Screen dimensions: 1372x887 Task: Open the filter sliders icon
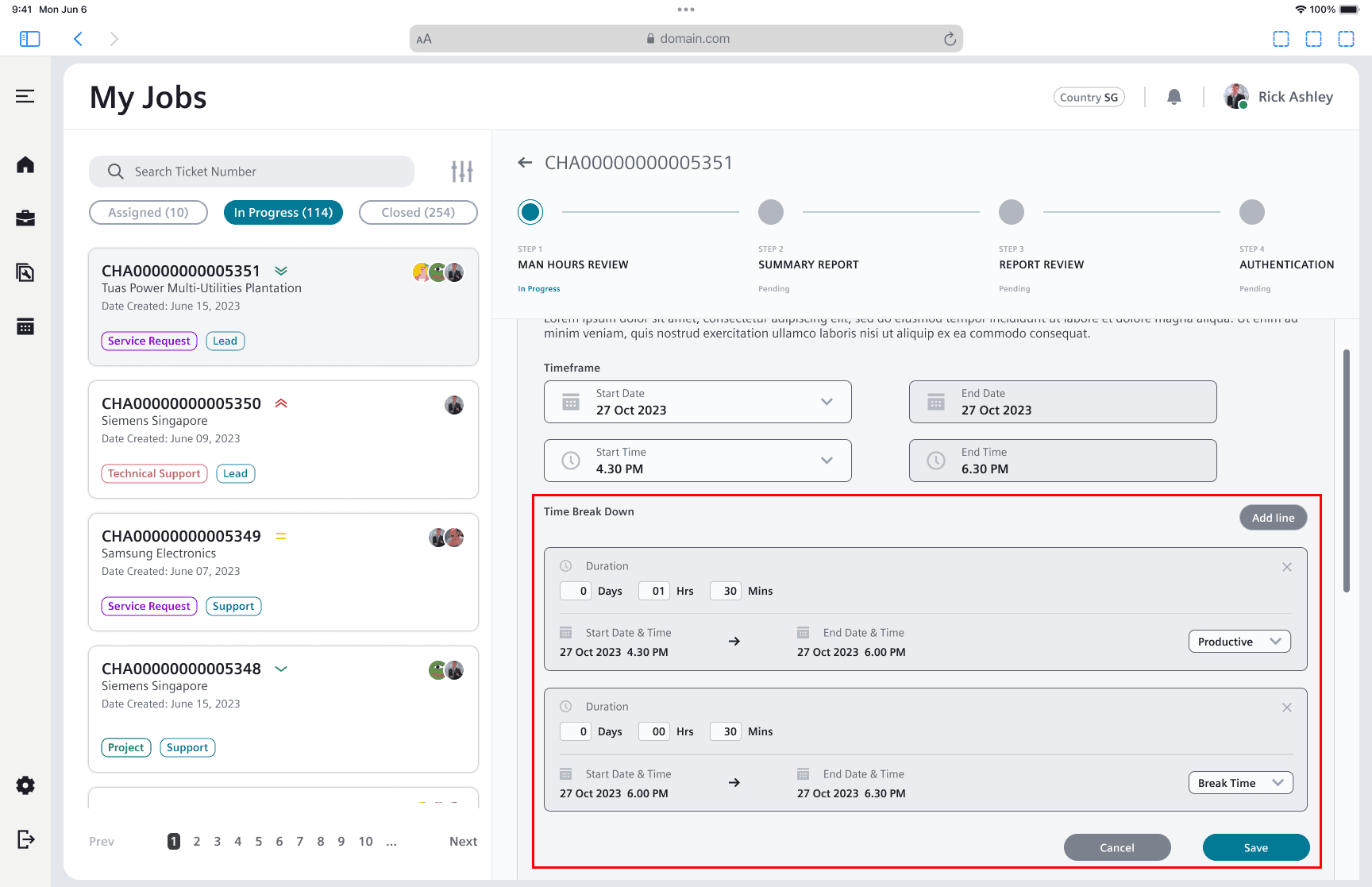tap(462, 171)
